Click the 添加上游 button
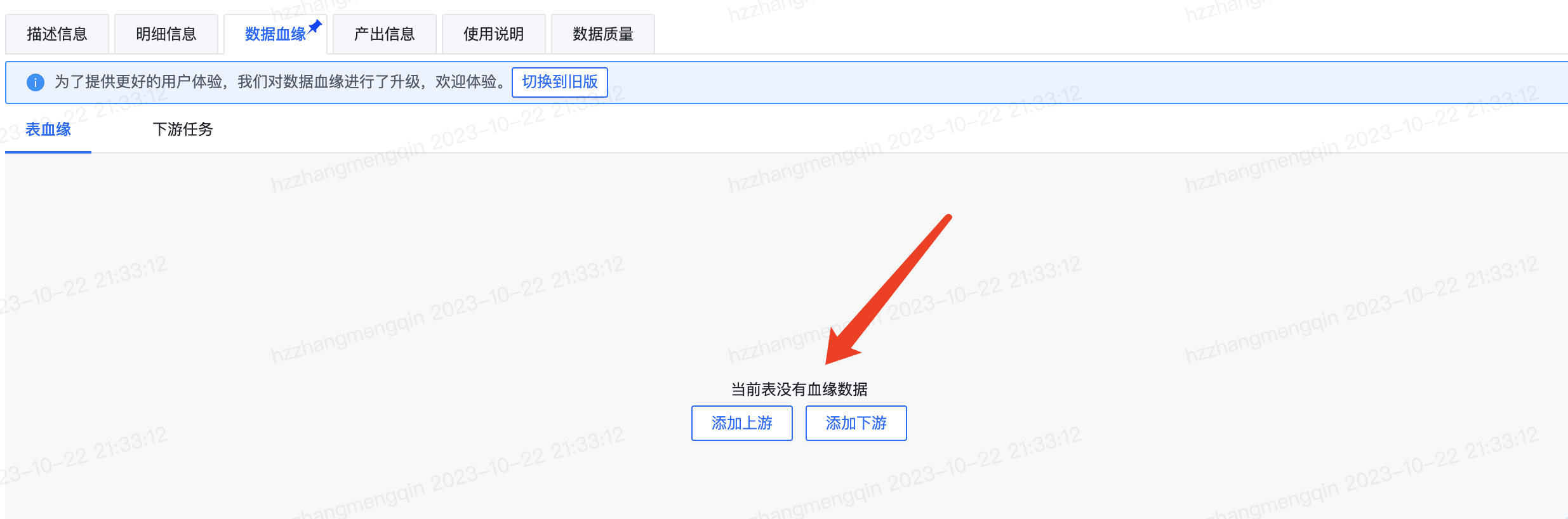Viewport: 1568px width, 519px height. coord(742,423)
